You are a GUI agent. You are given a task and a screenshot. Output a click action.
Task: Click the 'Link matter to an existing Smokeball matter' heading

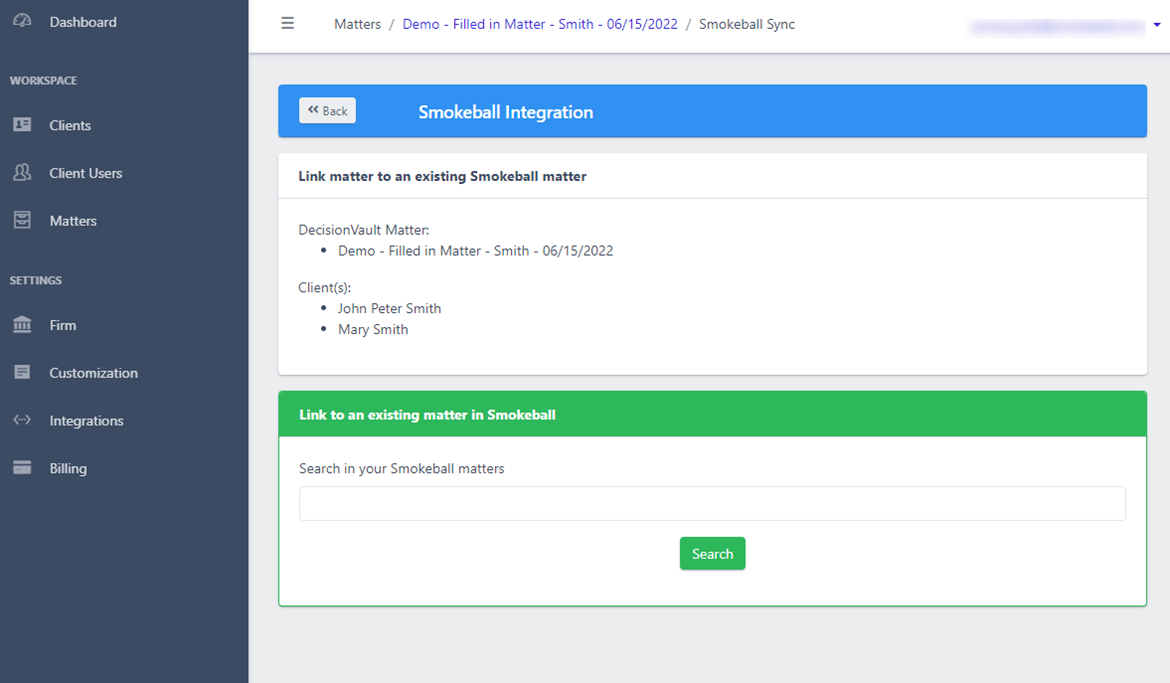pos(442,176)
